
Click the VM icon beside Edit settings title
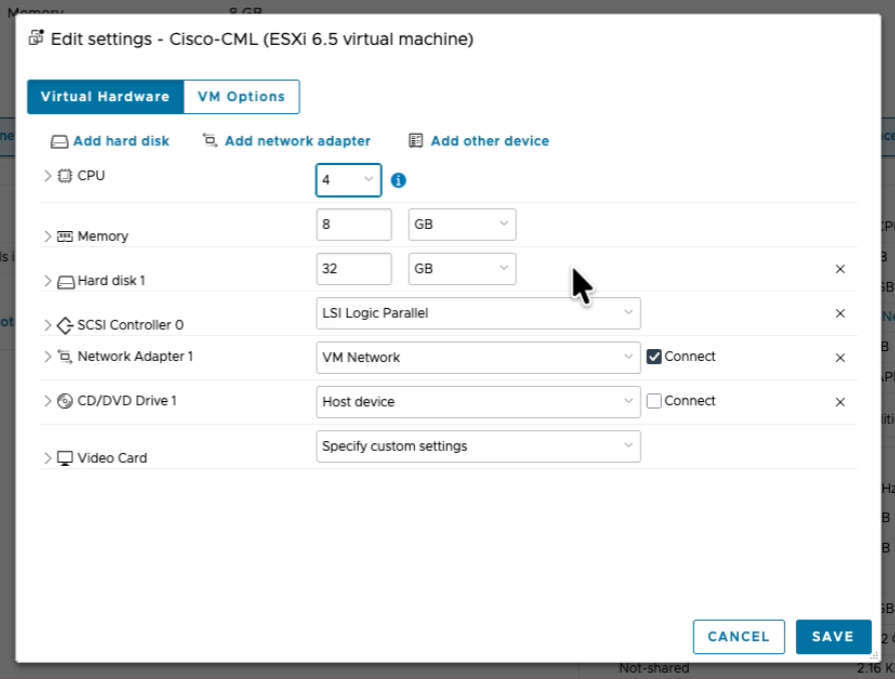(37, 38)
